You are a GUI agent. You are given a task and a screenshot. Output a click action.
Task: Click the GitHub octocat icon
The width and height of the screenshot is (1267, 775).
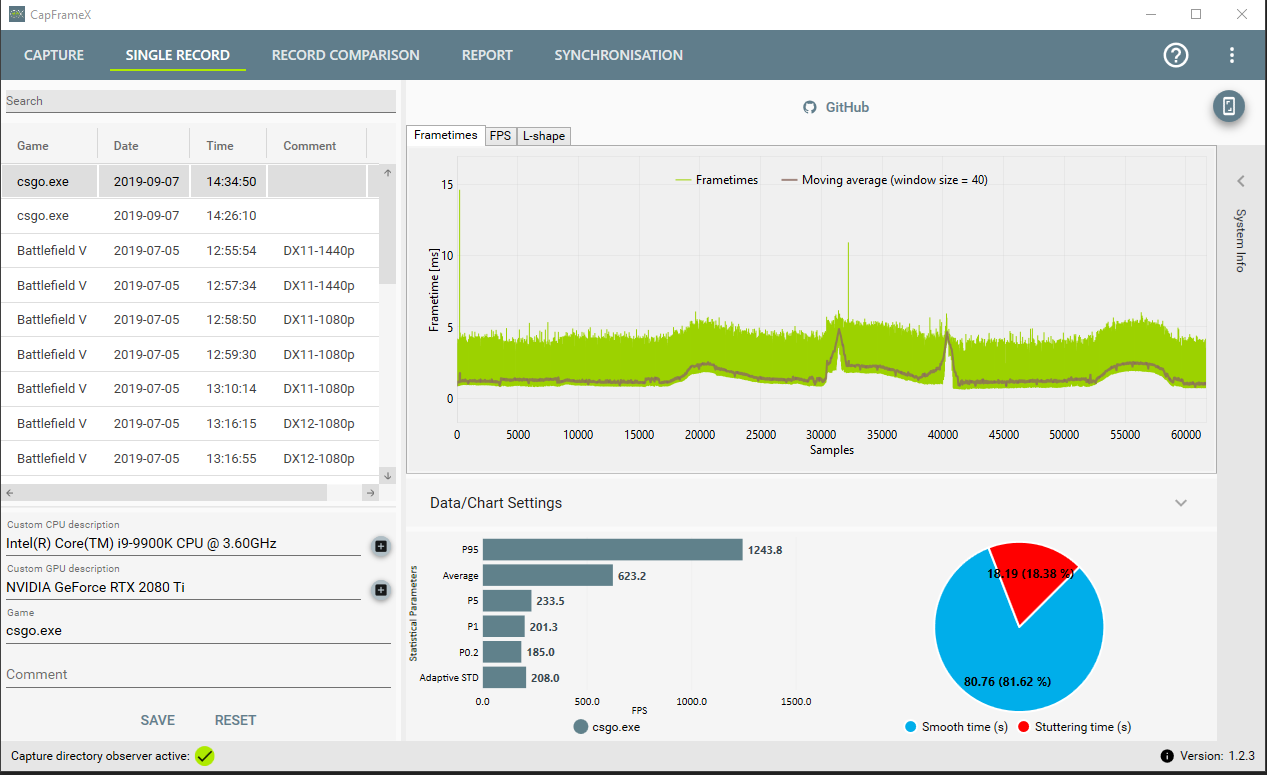(x=811, y=107)
